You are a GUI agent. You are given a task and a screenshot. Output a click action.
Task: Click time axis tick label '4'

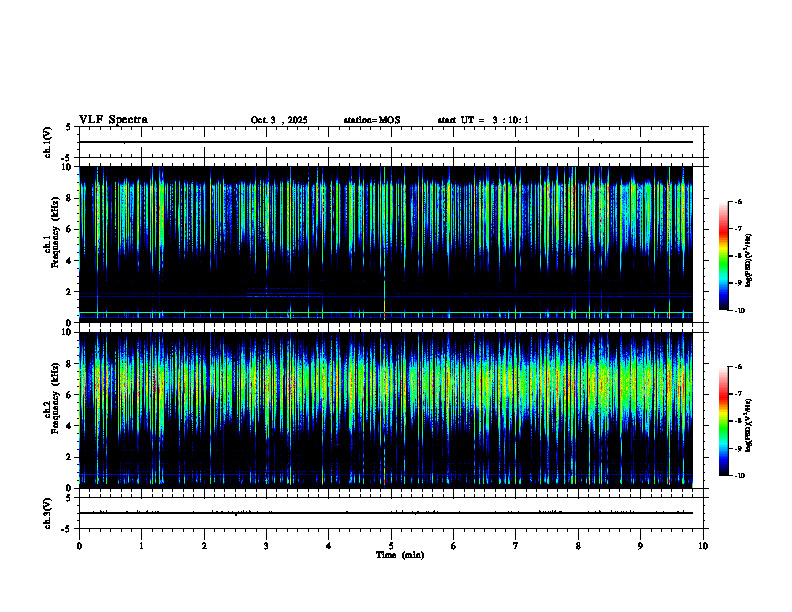[x=329, y=546]
